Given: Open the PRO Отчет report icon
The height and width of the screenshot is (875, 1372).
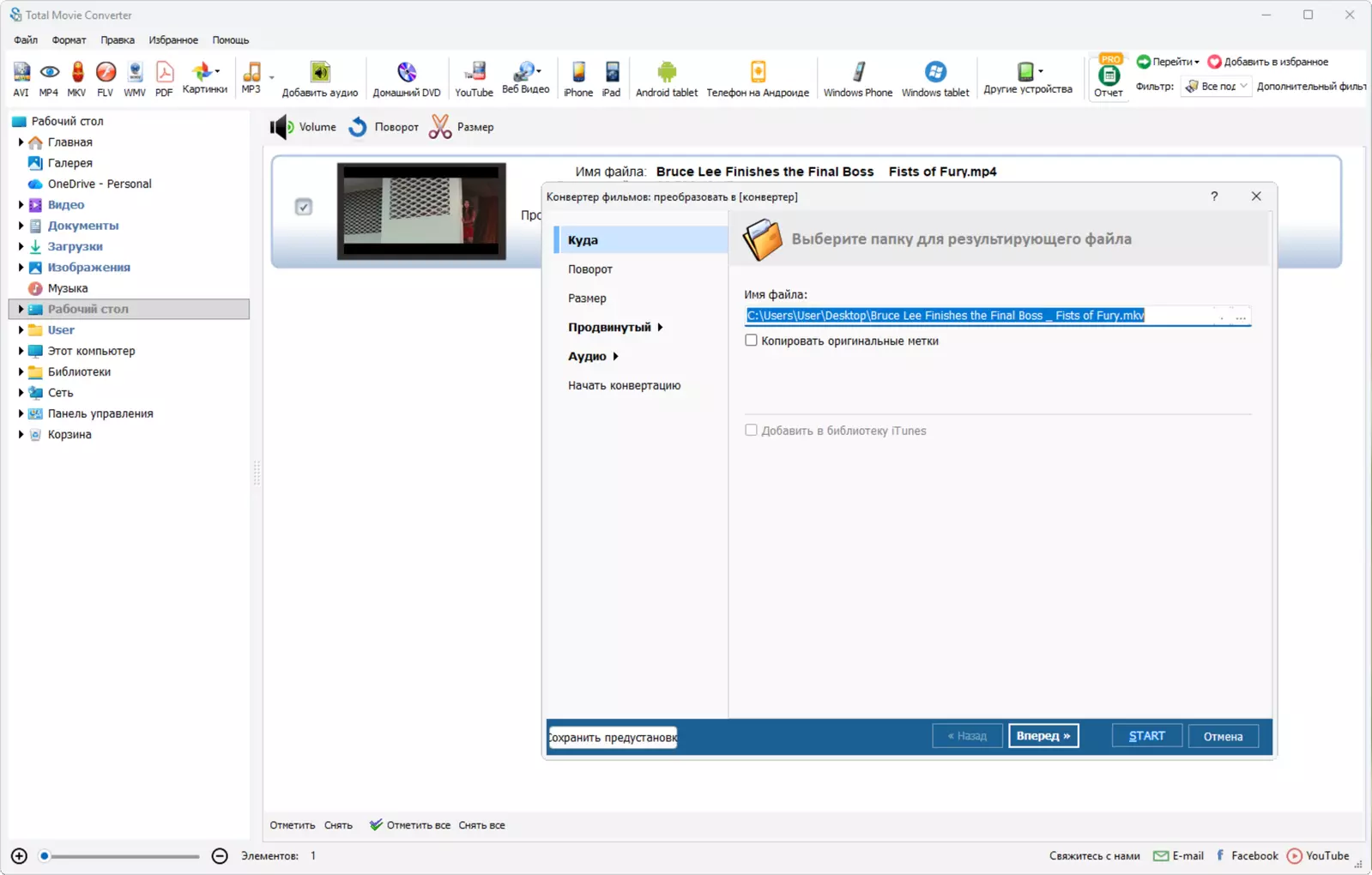Looking at the screenshot, I should click(x=1109, y=77).
